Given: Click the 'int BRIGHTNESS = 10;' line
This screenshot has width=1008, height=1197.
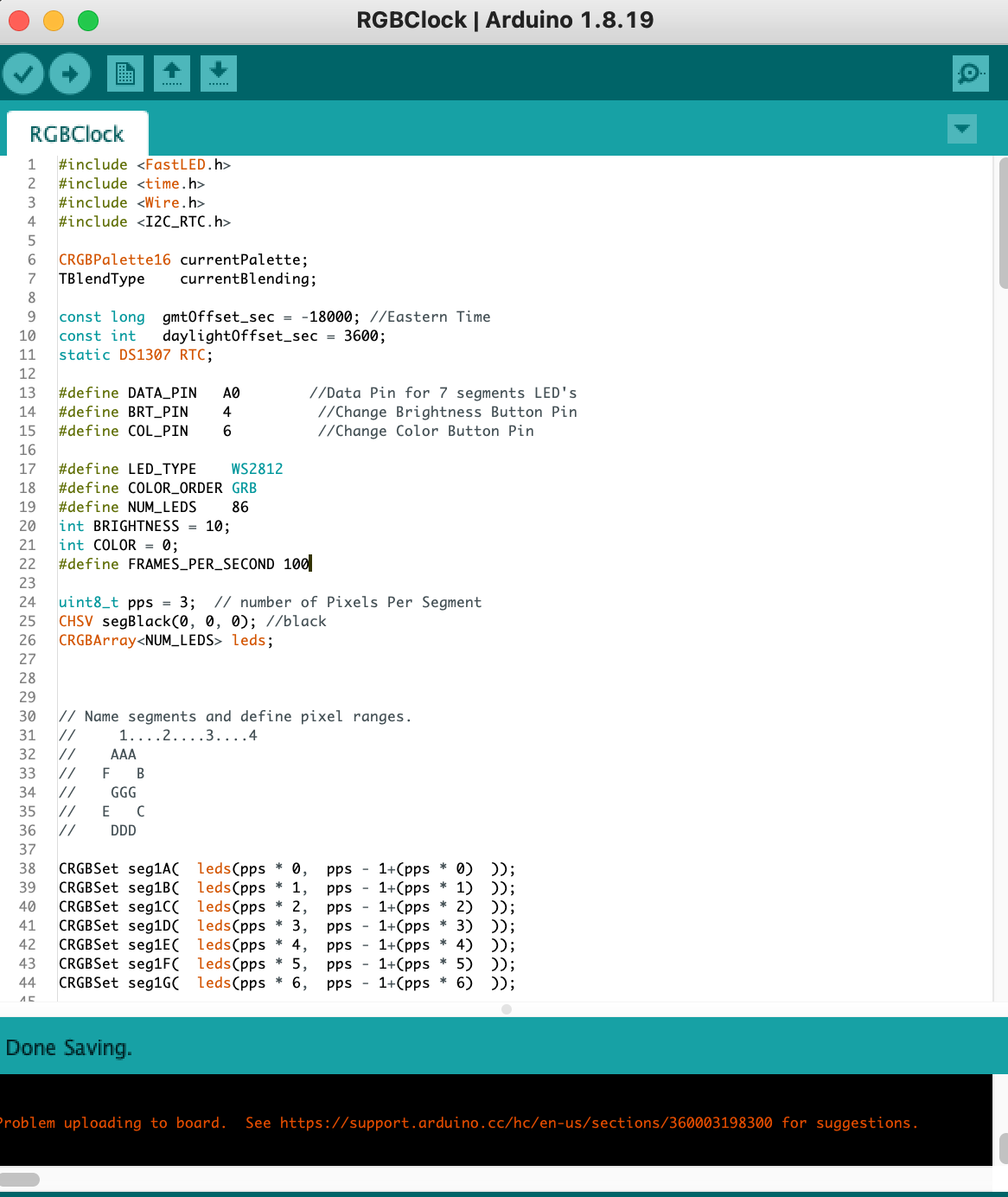Looking at the screenshot, I should click(x=144, y=526).
